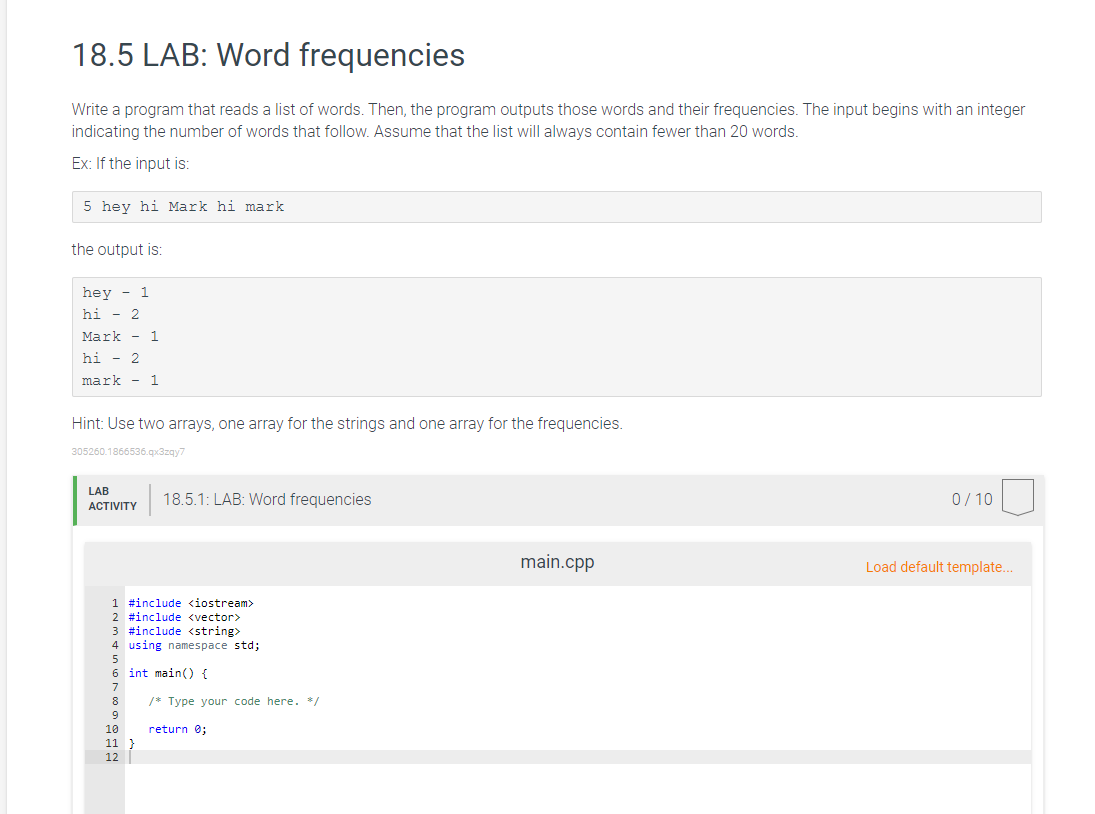Viewport: 1095px width, 814px height.
Task: Click the LAB ACTIVITY badge
Action: click(112, 497)
